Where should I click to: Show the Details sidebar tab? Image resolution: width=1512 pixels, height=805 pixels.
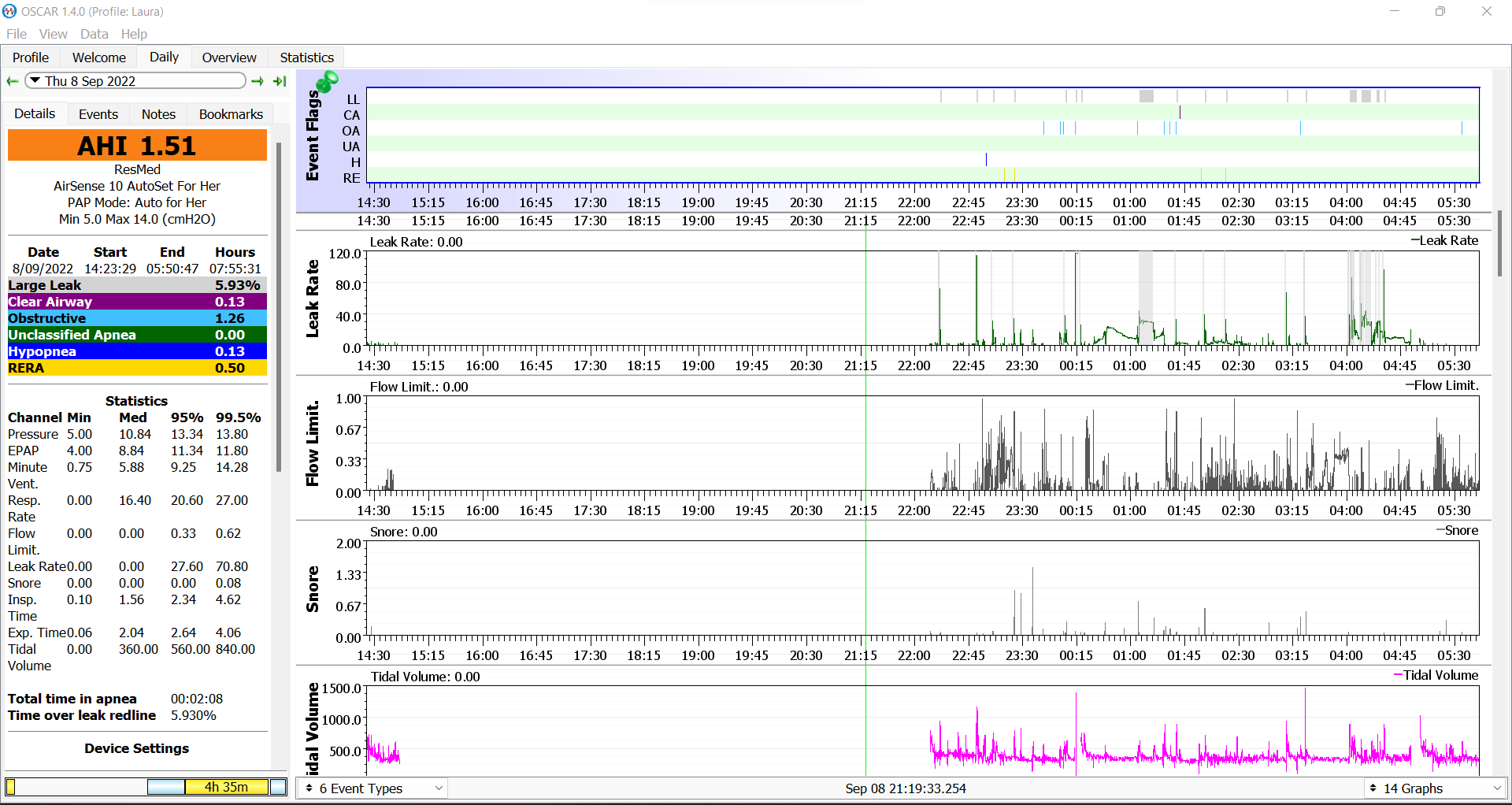[35, 113]
